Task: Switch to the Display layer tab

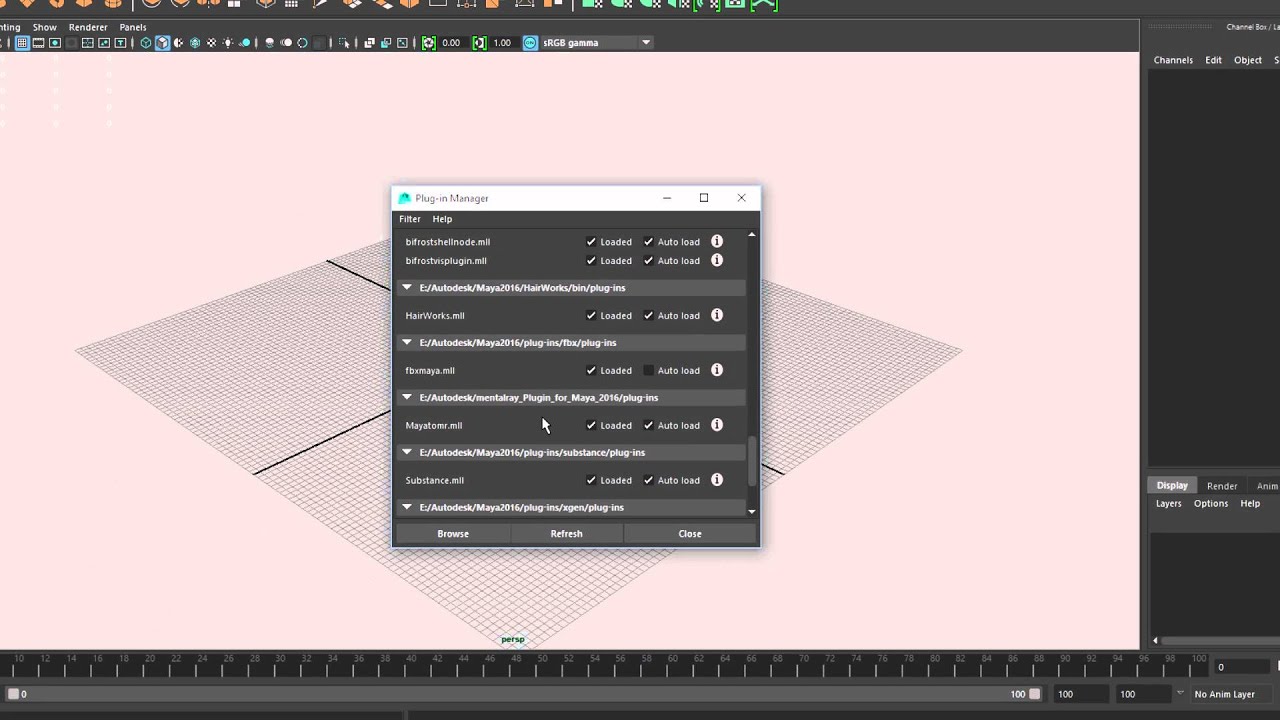Action: [x=1172, y=485]
